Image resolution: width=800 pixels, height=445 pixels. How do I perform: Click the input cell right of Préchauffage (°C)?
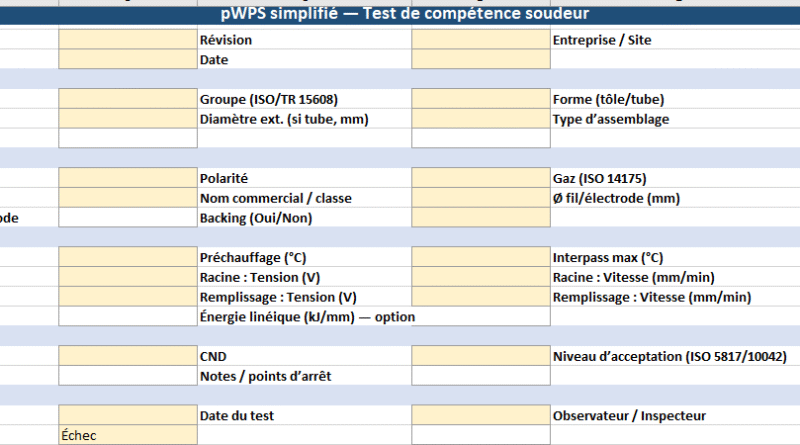[480, 257]
